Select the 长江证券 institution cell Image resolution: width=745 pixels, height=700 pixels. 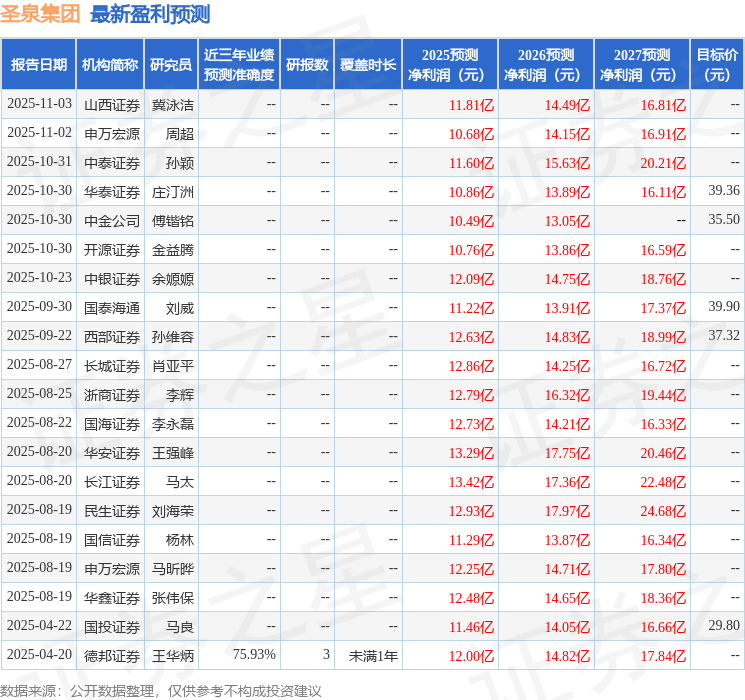tap(112, 482)
